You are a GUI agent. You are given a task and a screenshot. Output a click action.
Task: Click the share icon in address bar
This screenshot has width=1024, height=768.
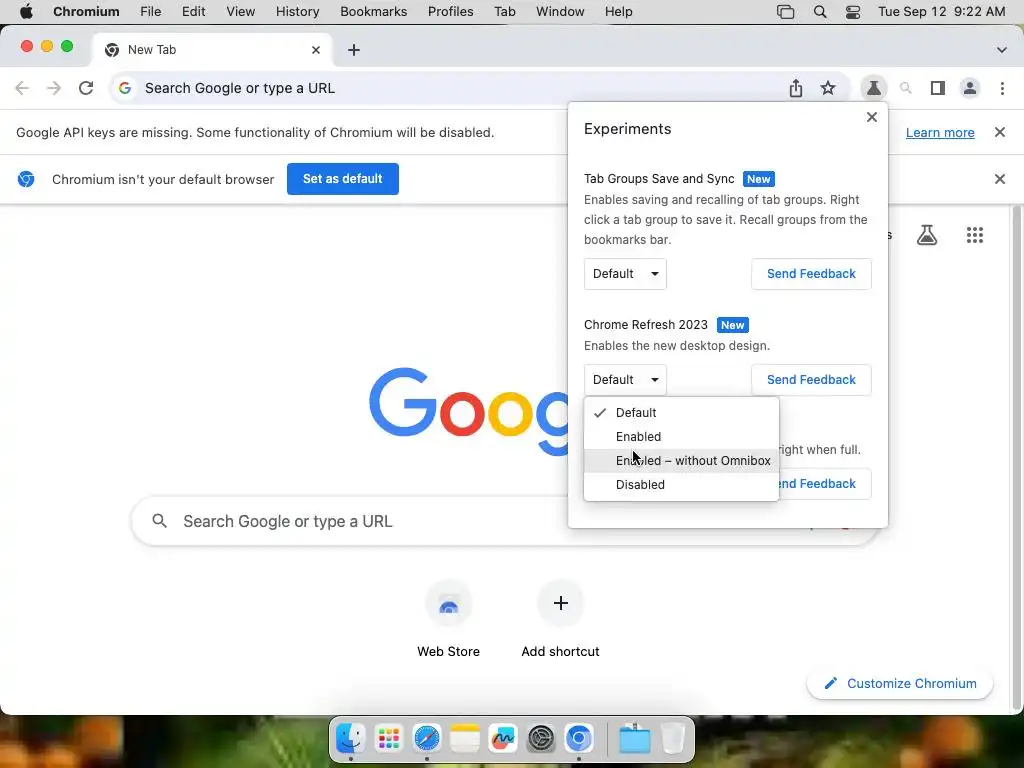(795, 88)
